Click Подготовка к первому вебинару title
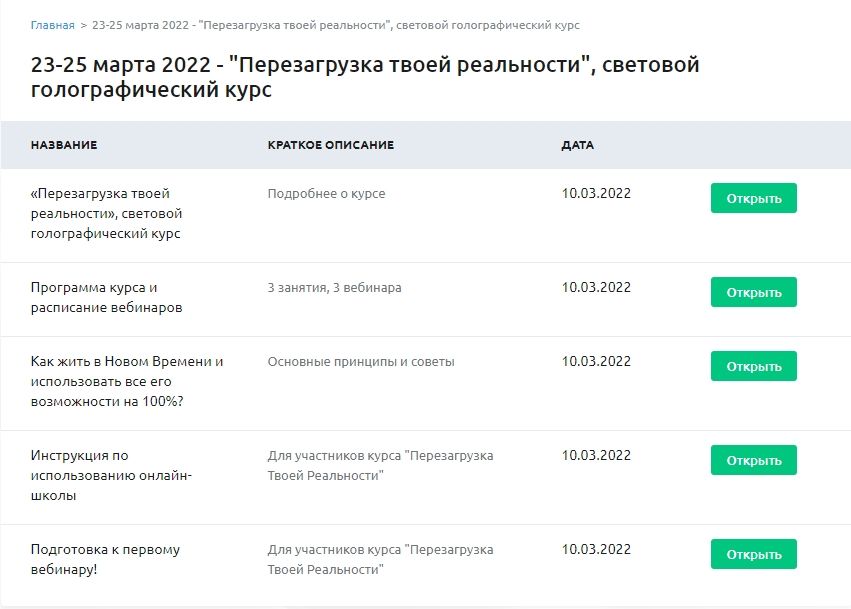851x609 pixels. pos(105,559)
